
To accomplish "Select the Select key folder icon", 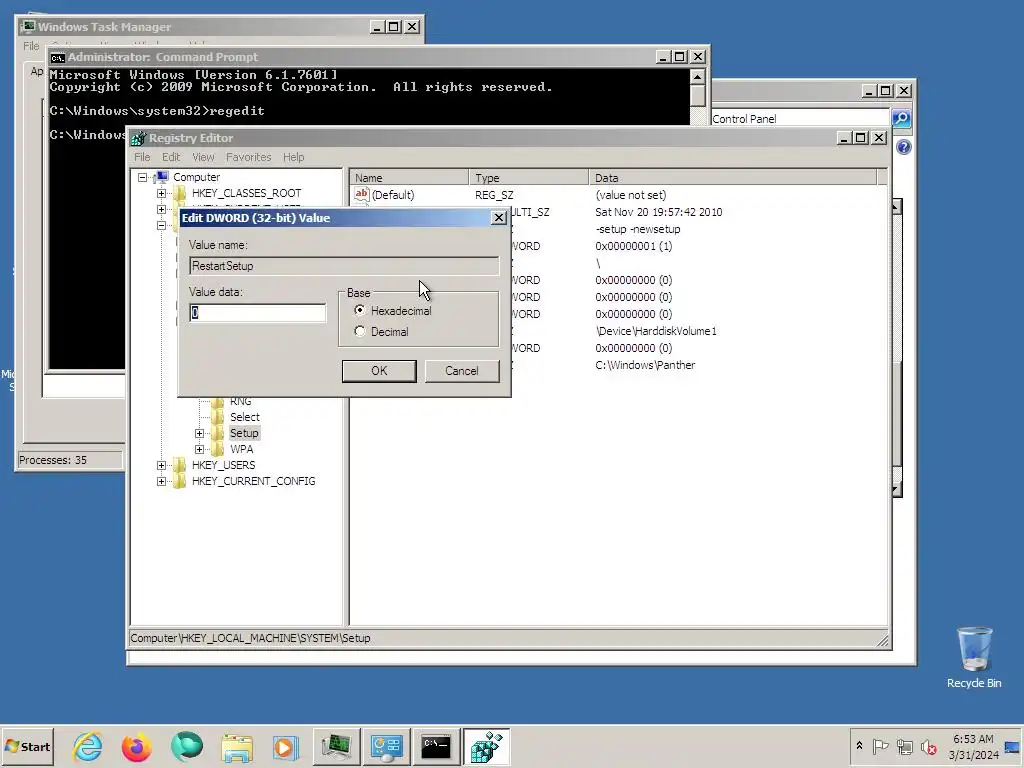I will pyautogui.click(x=217, y=417).
